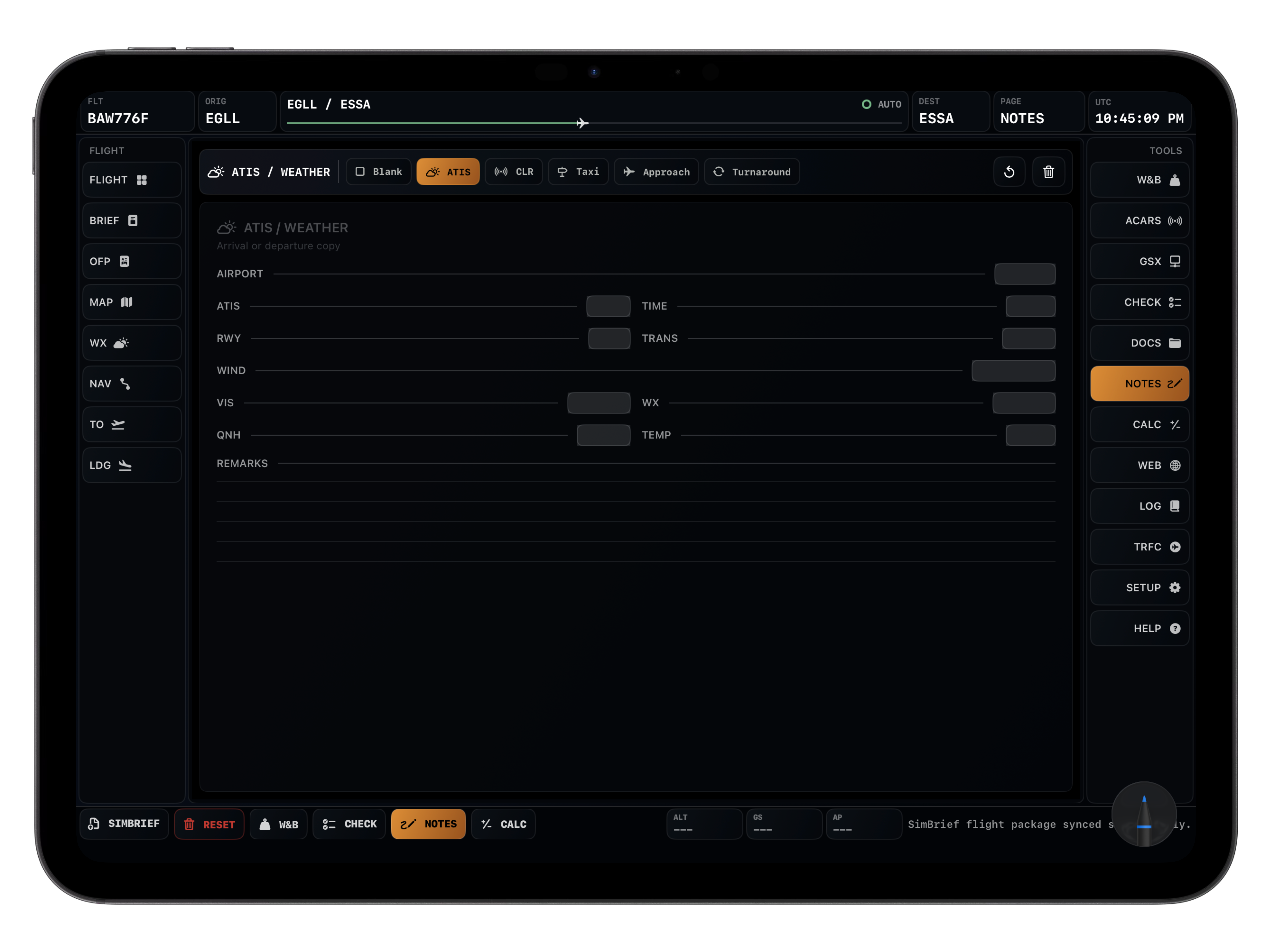Open the GSX tool
The width and height of the screenshot is (1270, 952).
coord(1139,261)
